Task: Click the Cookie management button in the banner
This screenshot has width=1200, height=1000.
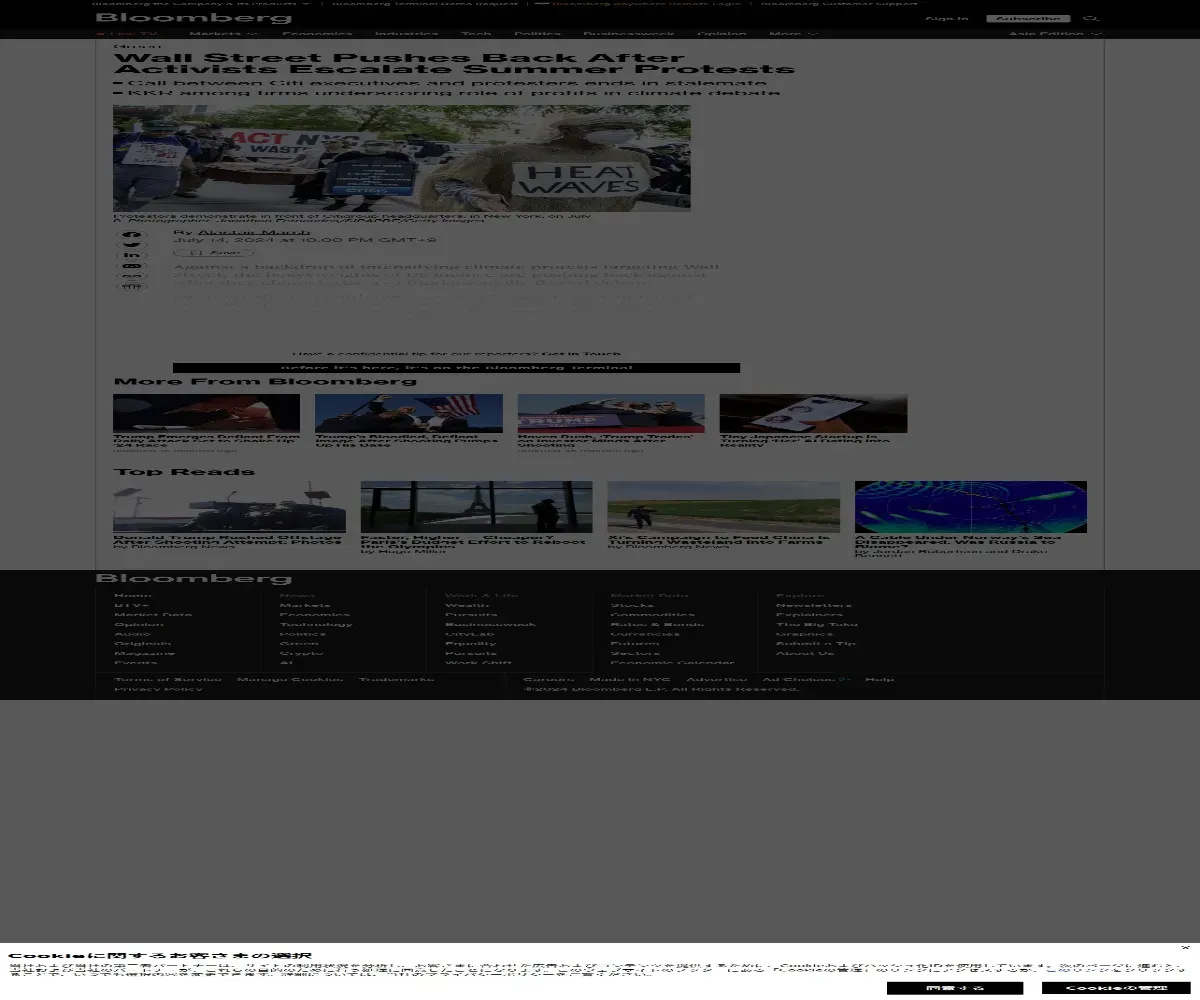Action: (1115, 988)
